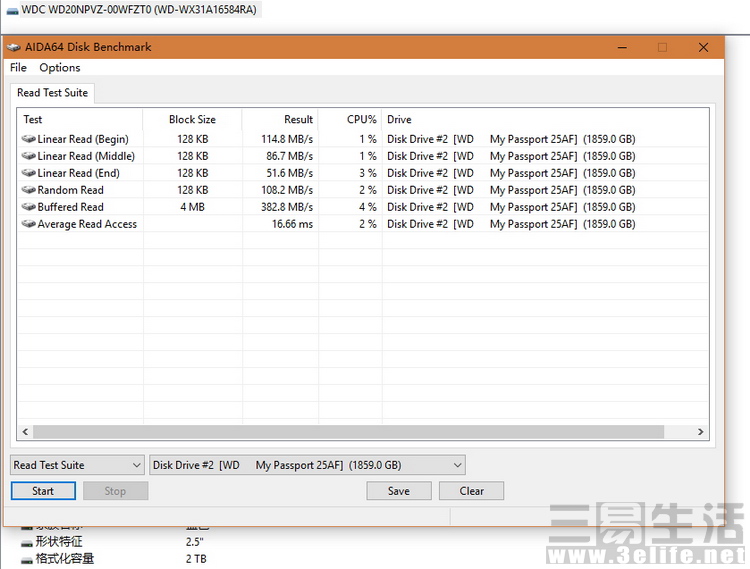Click the horizontal scrollbar left arrow

[25, 432]
